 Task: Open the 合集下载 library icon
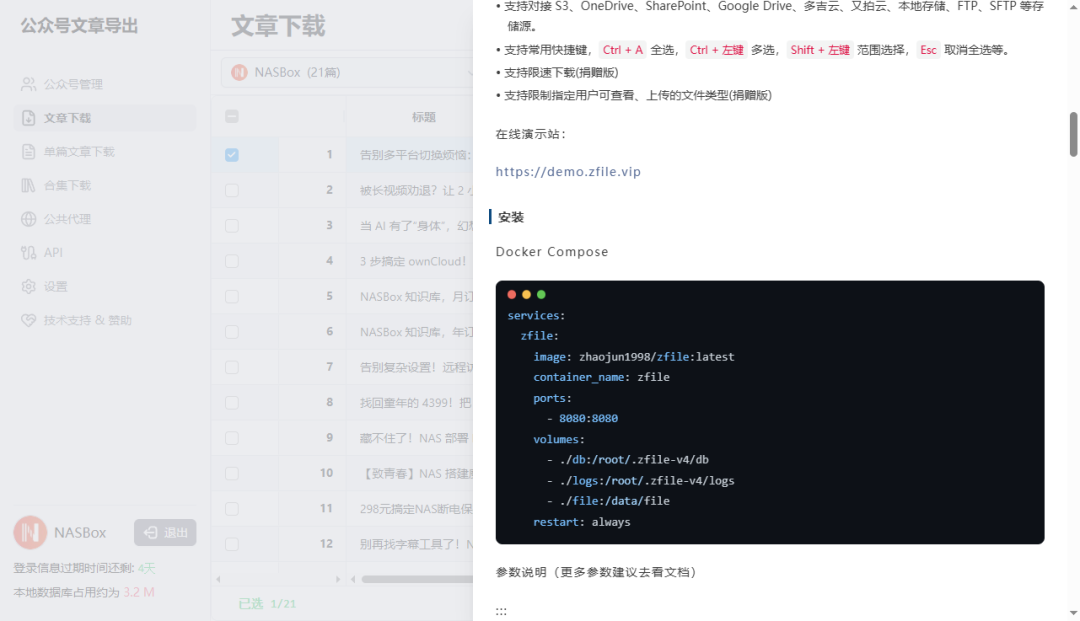[29, 186]
